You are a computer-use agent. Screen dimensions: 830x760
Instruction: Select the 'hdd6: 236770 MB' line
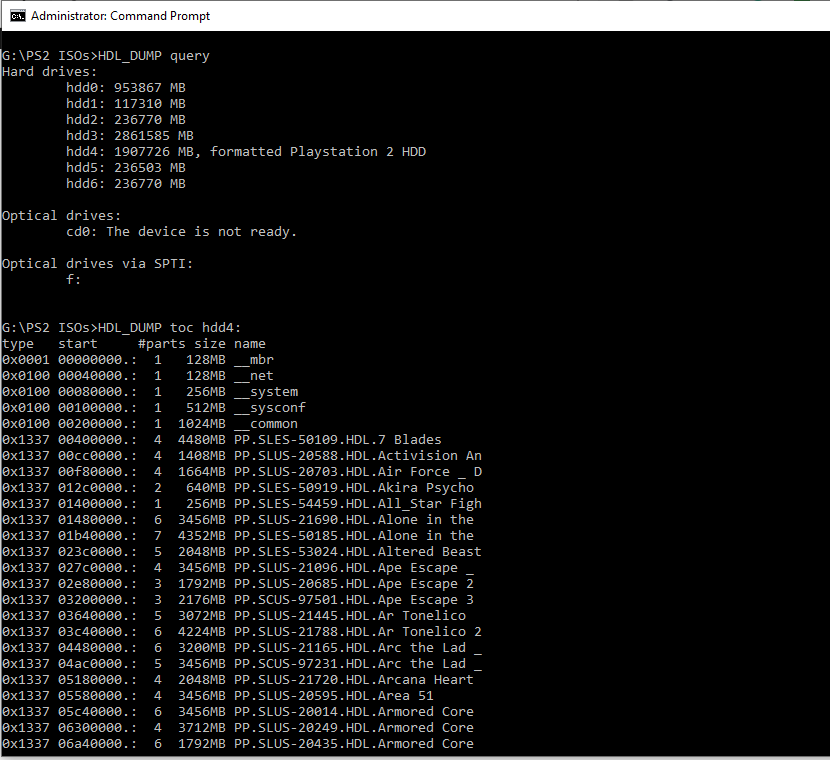pos(126,184)
